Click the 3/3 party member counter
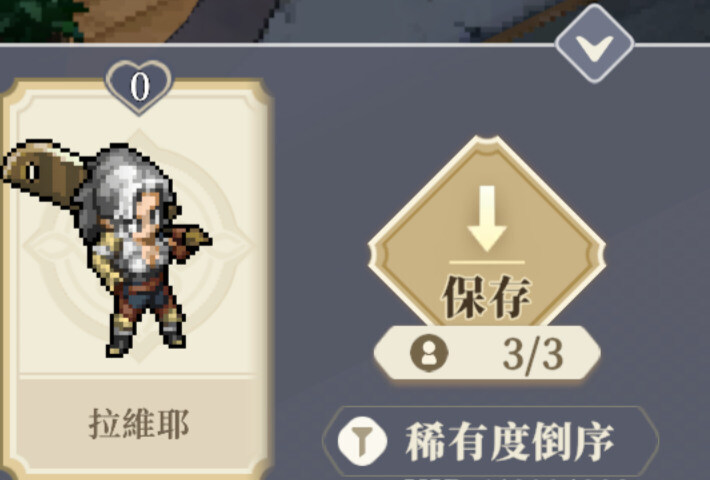The width and height of the screenshot is (710, 480). [x=487, y=353]
